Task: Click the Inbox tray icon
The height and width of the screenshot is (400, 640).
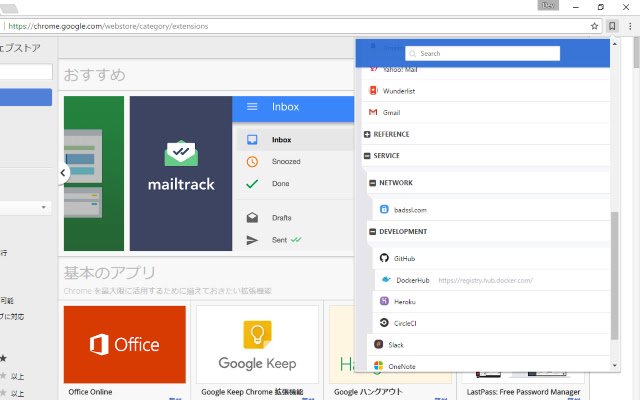Action: [252, 140]
